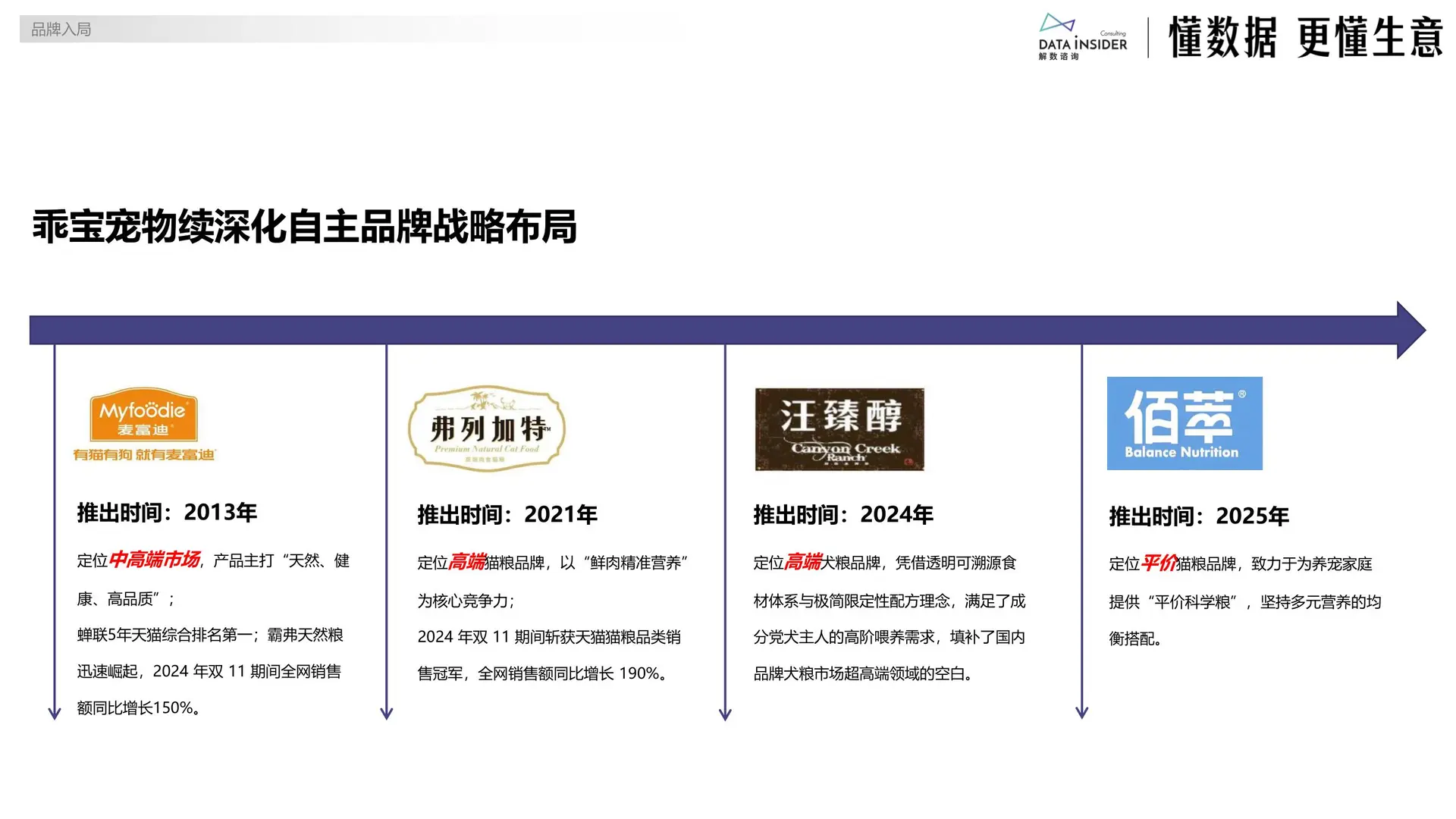Click the red 高端 before 猫粮品牌
The width and height of the screenshot is (1456, 819).
tap(467, 563)
